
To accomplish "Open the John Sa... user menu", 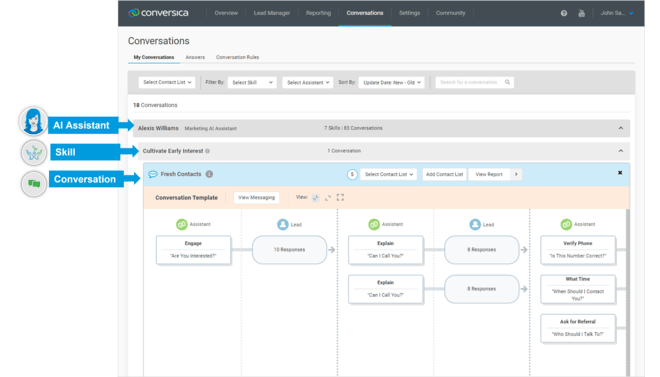I will (x=617, y=13).
